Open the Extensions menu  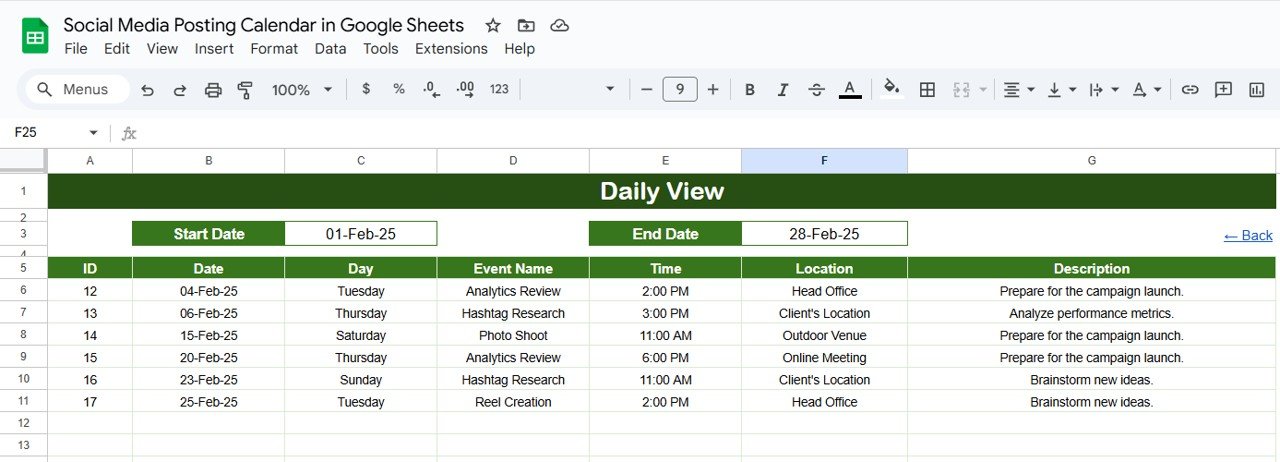[451, 49]
